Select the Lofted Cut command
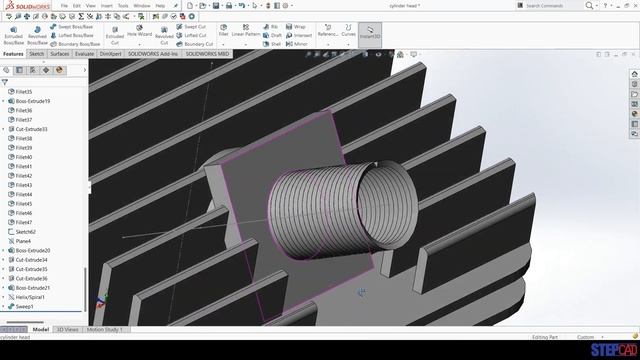The width and height of the screenshot is (640, 360). (191, 35)
